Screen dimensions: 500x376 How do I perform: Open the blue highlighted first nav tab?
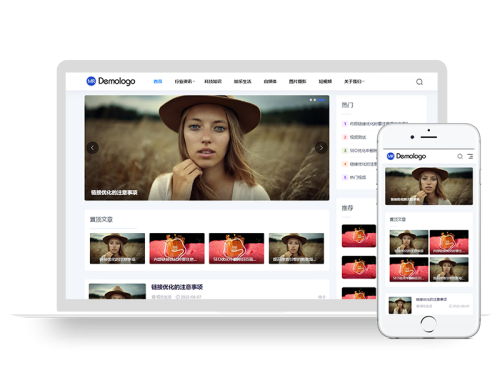[158, 81]
